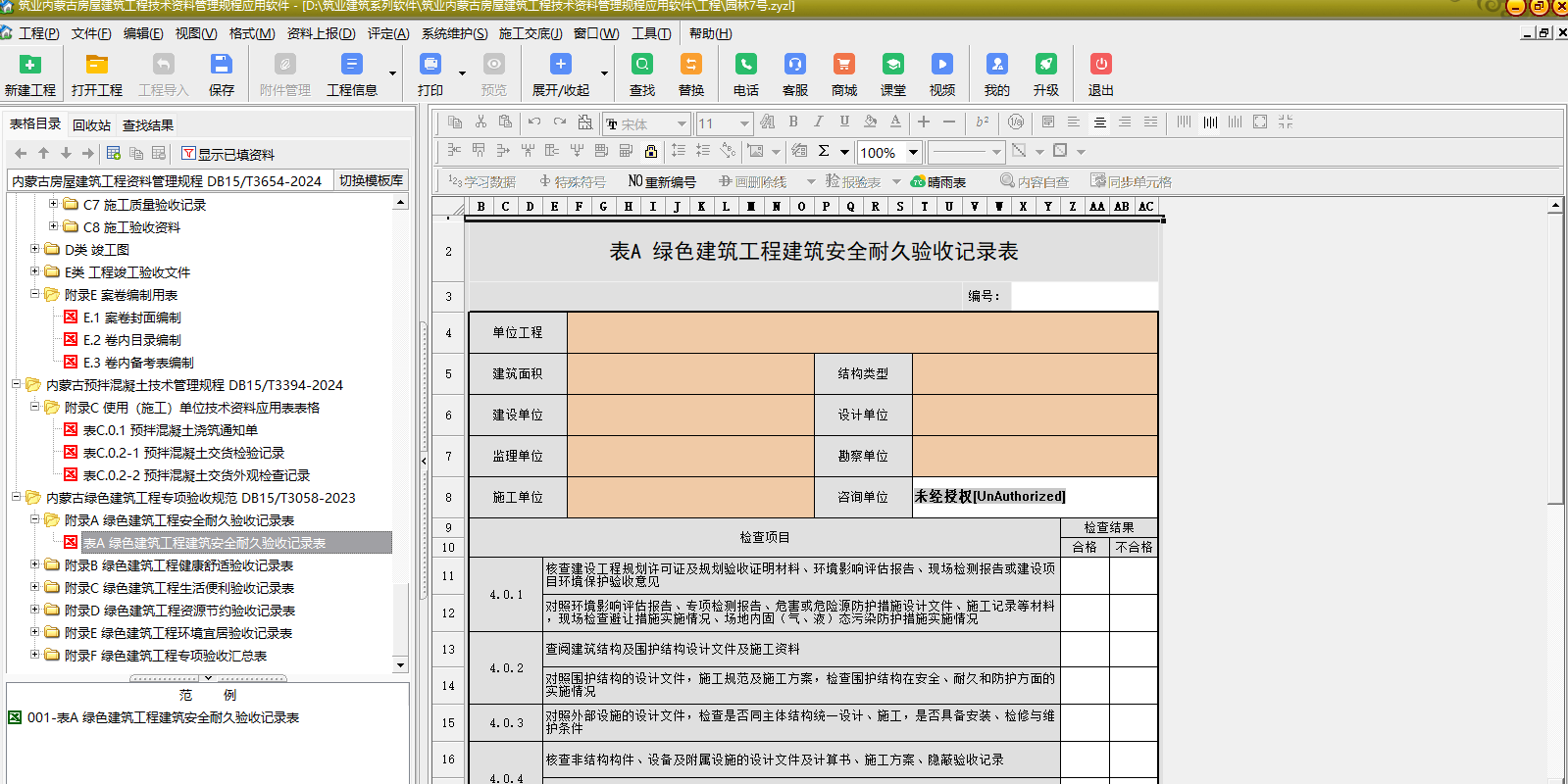Apply bold formatting in the toolbar
The height and width of the screenshot is (784, 1568).
pyautogui.click(x=793, y=122)
